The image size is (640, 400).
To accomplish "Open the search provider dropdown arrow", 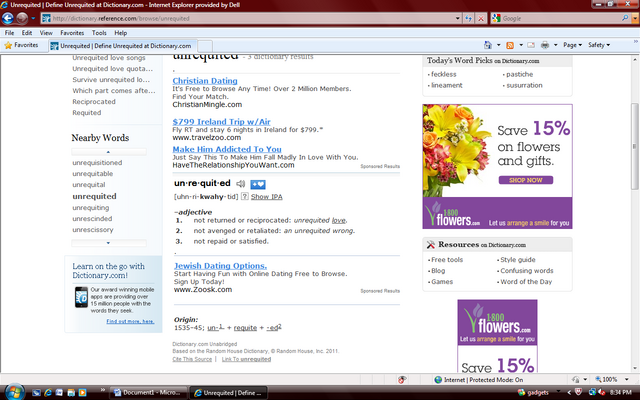I will click(x=634, y=18).
